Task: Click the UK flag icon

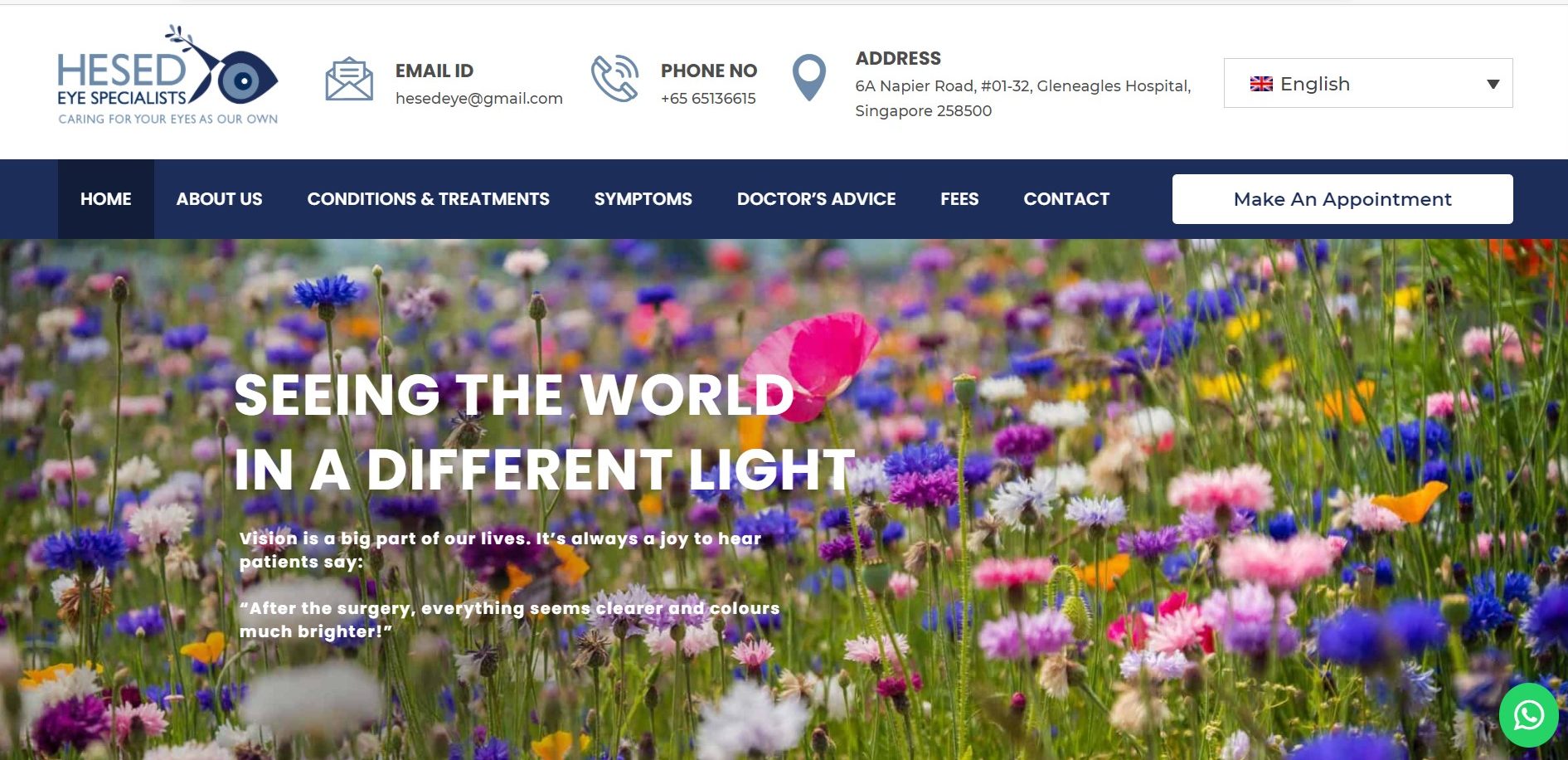Action: click(1261, 84)
